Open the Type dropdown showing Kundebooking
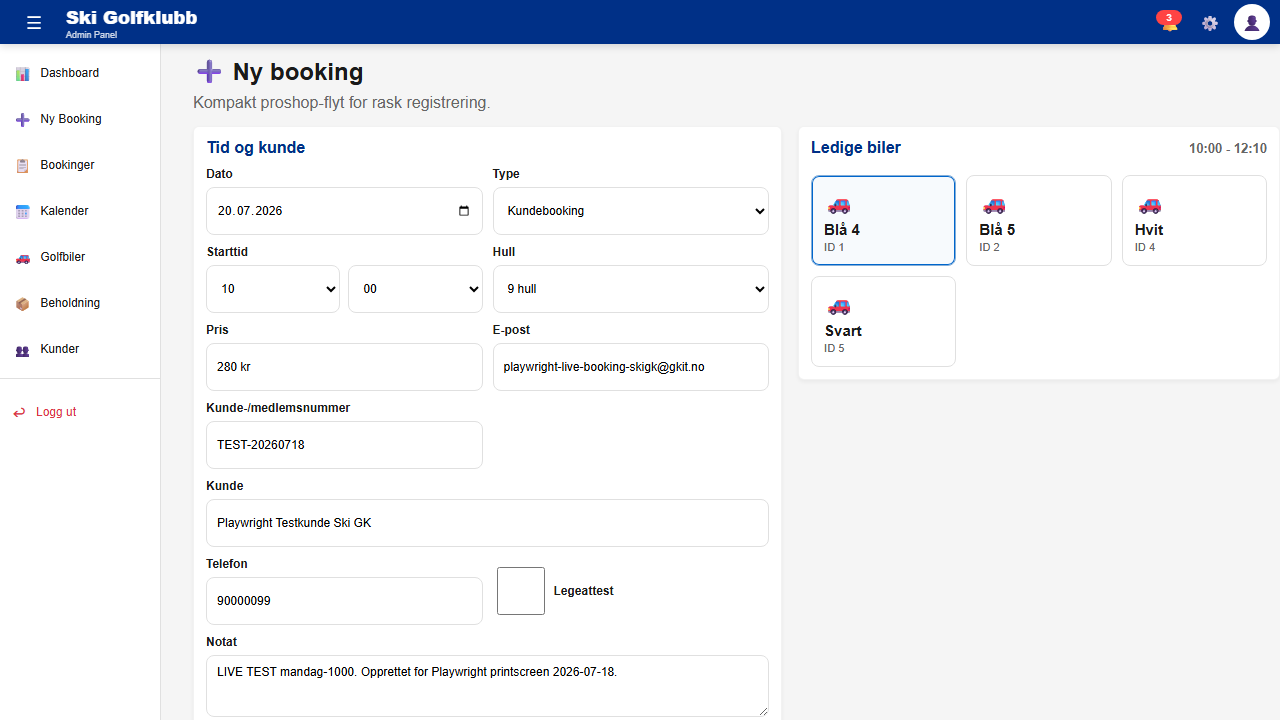Viewport: 1280px width, 720px height. [x=631, y=211]
